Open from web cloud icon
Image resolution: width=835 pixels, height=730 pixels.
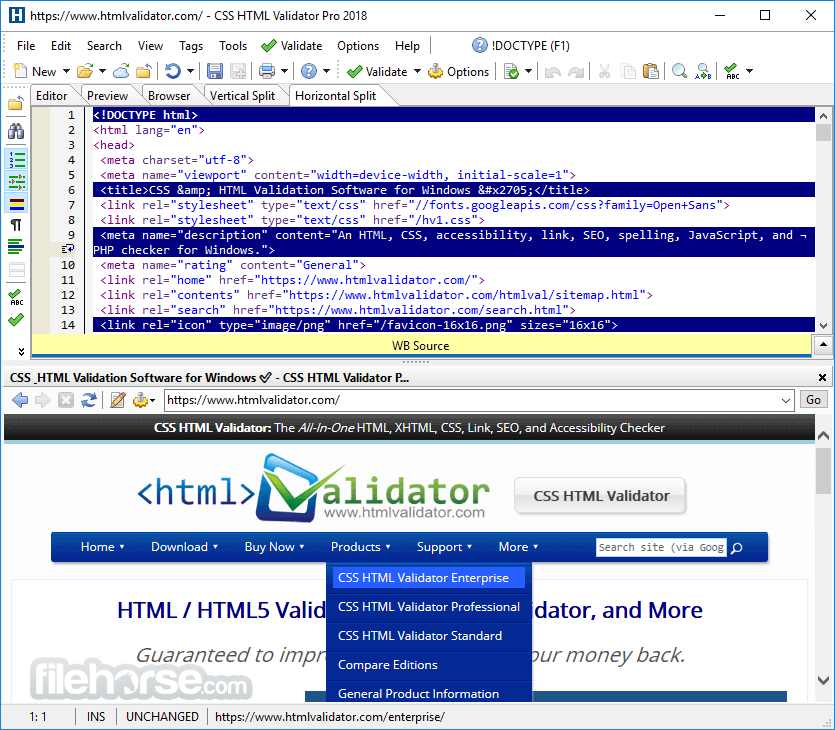click(x=121, y=71)
